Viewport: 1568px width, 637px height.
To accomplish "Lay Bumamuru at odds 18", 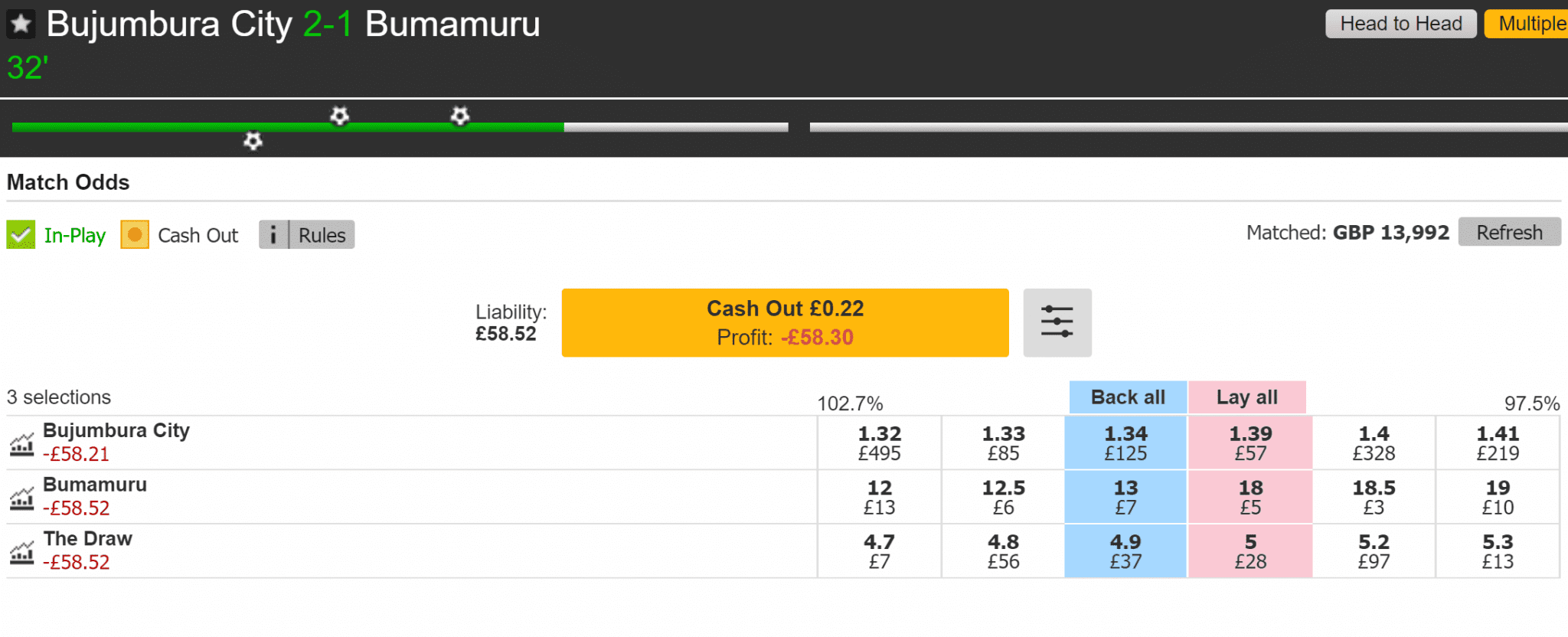I will 1250,498.
